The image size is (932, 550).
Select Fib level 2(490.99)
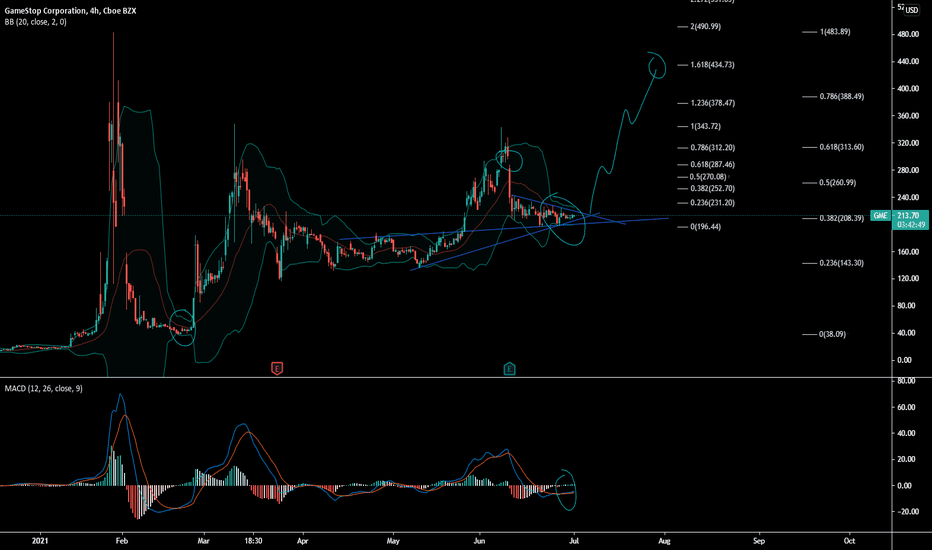pos(706,27)
